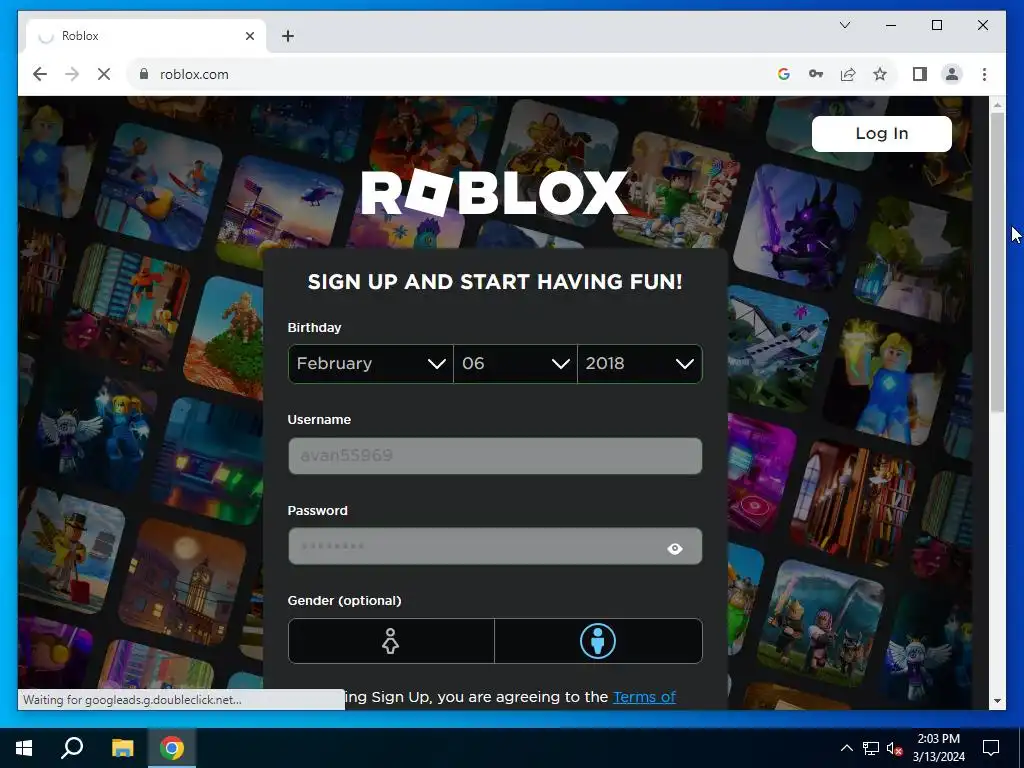
Task: Click the Log In button
Action: point(882,134)
